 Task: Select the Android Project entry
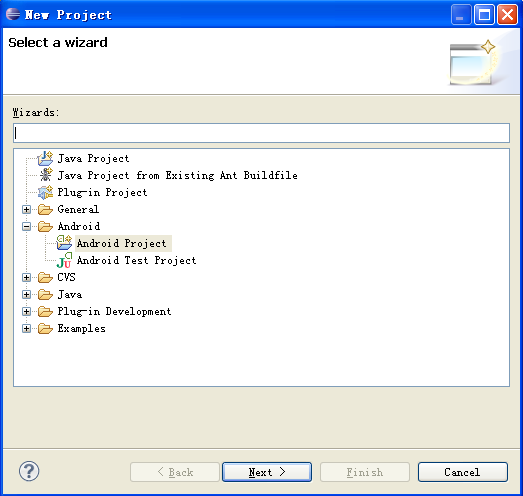coord(122,243)
